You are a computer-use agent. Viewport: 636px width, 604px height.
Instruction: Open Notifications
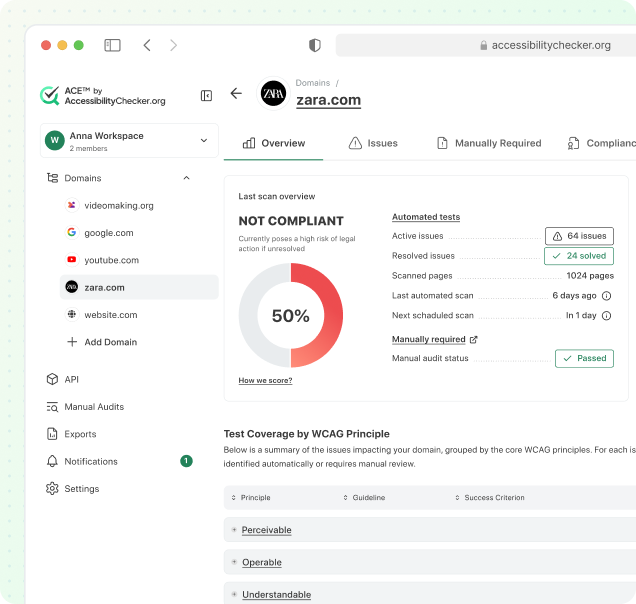click(91, 462)
